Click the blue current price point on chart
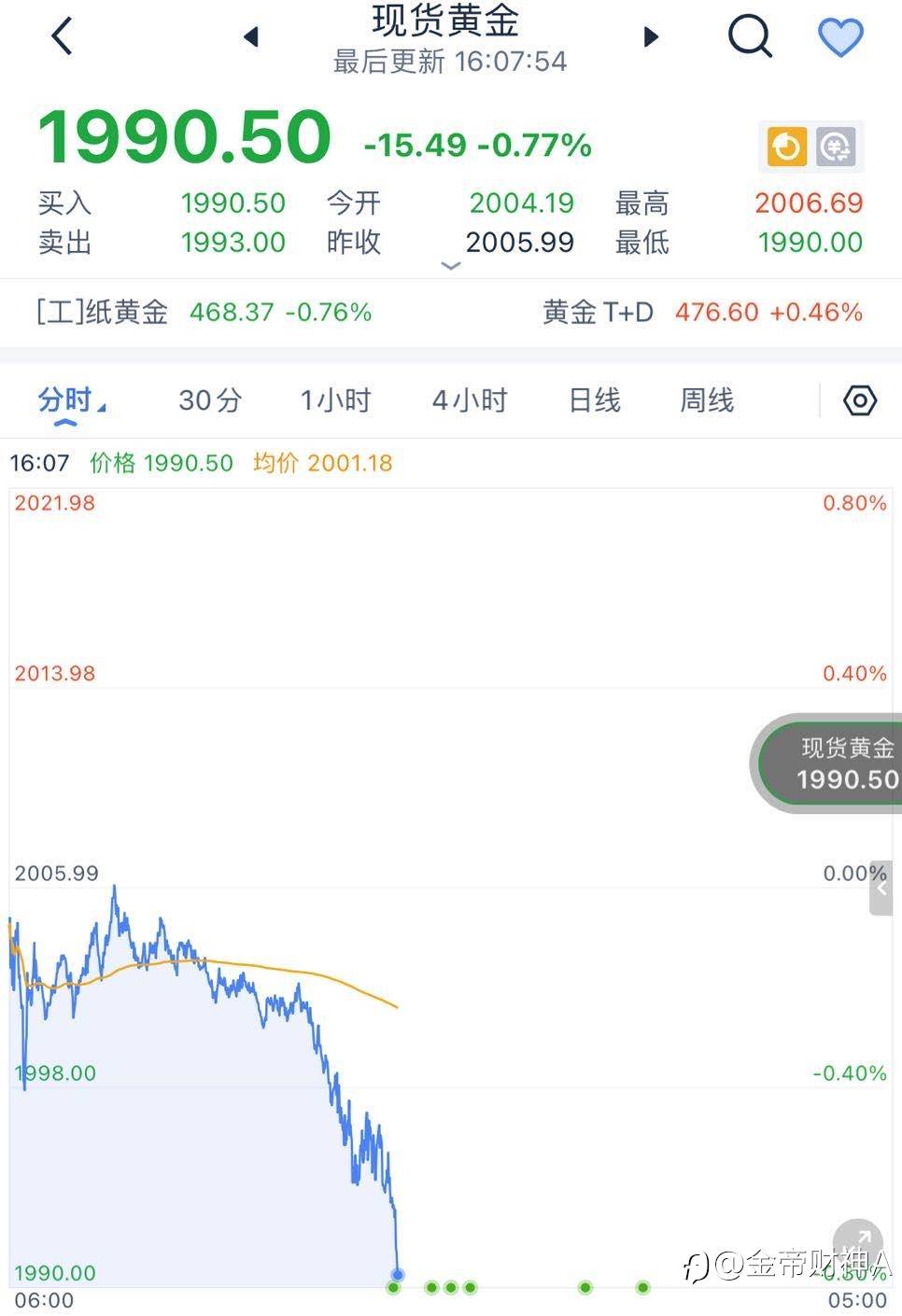Viewport: 902px width, 1316px height. click(x=398, y=1274)
